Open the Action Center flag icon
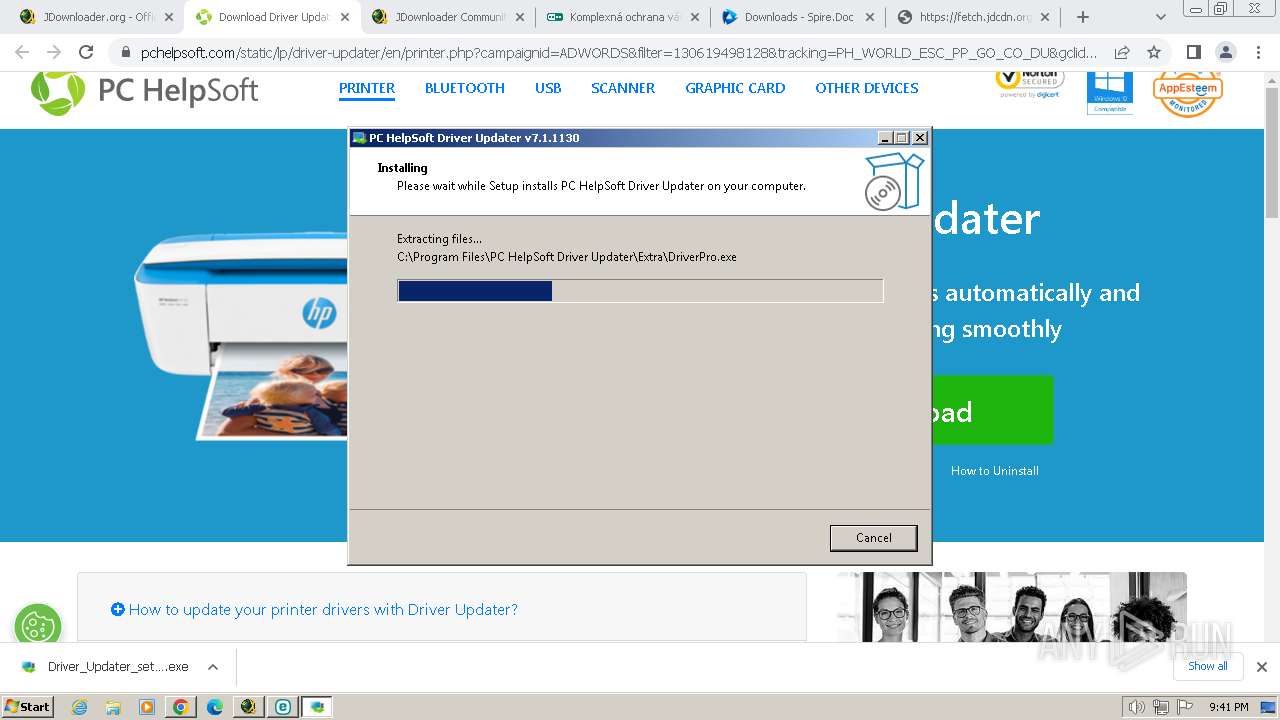Image resolution: width=1280 pixels, height=720 pixels. point(1184,707)
